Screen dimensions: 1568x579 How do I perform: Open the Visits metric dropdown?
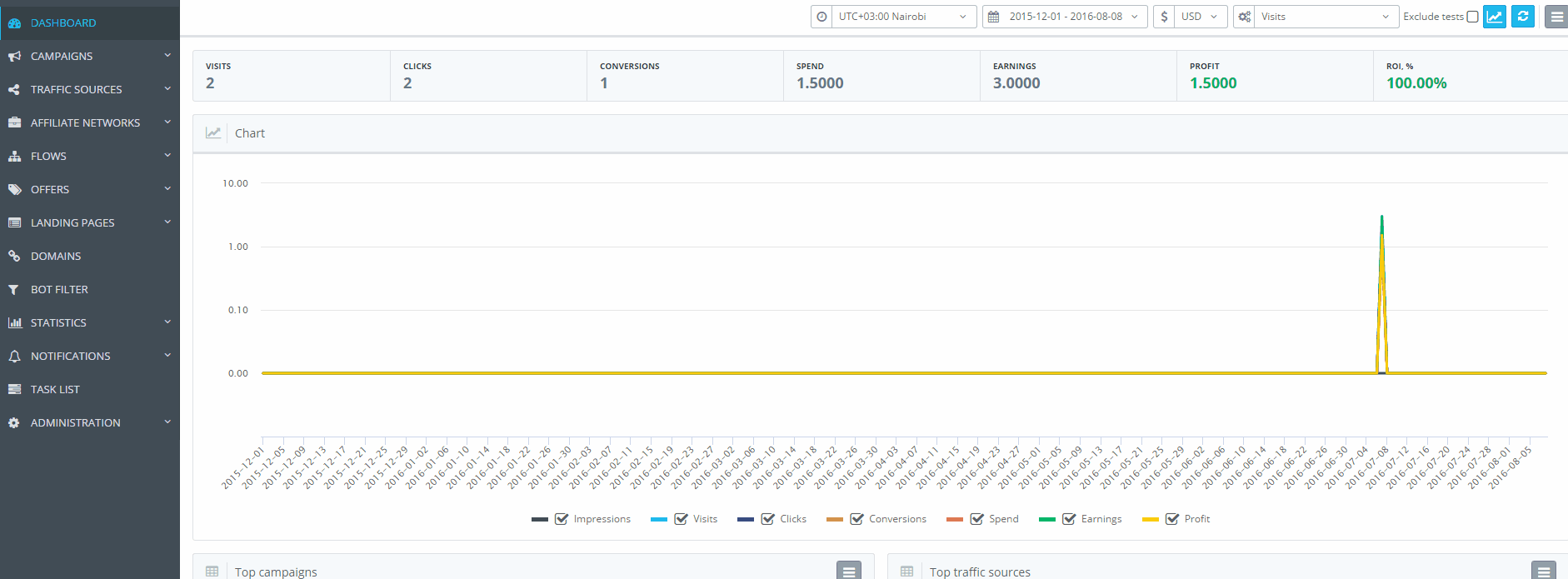[1326, 17]
